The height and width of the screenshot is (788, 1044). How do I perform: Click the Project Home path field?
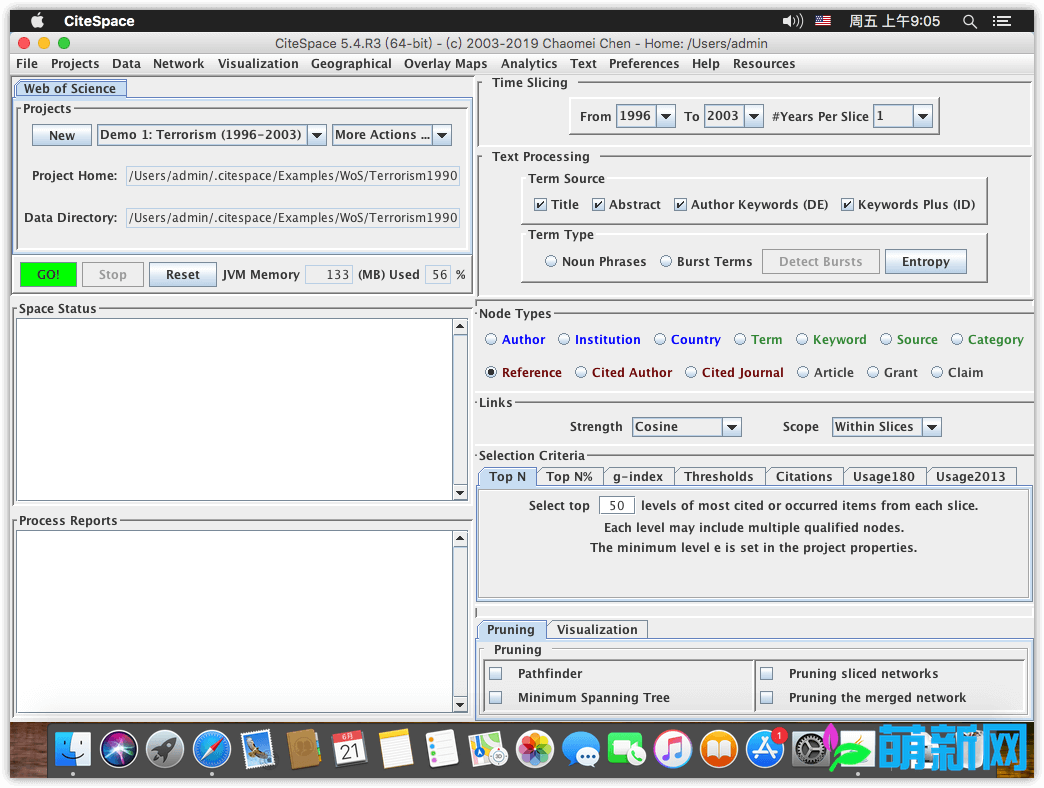coord(293,176)
